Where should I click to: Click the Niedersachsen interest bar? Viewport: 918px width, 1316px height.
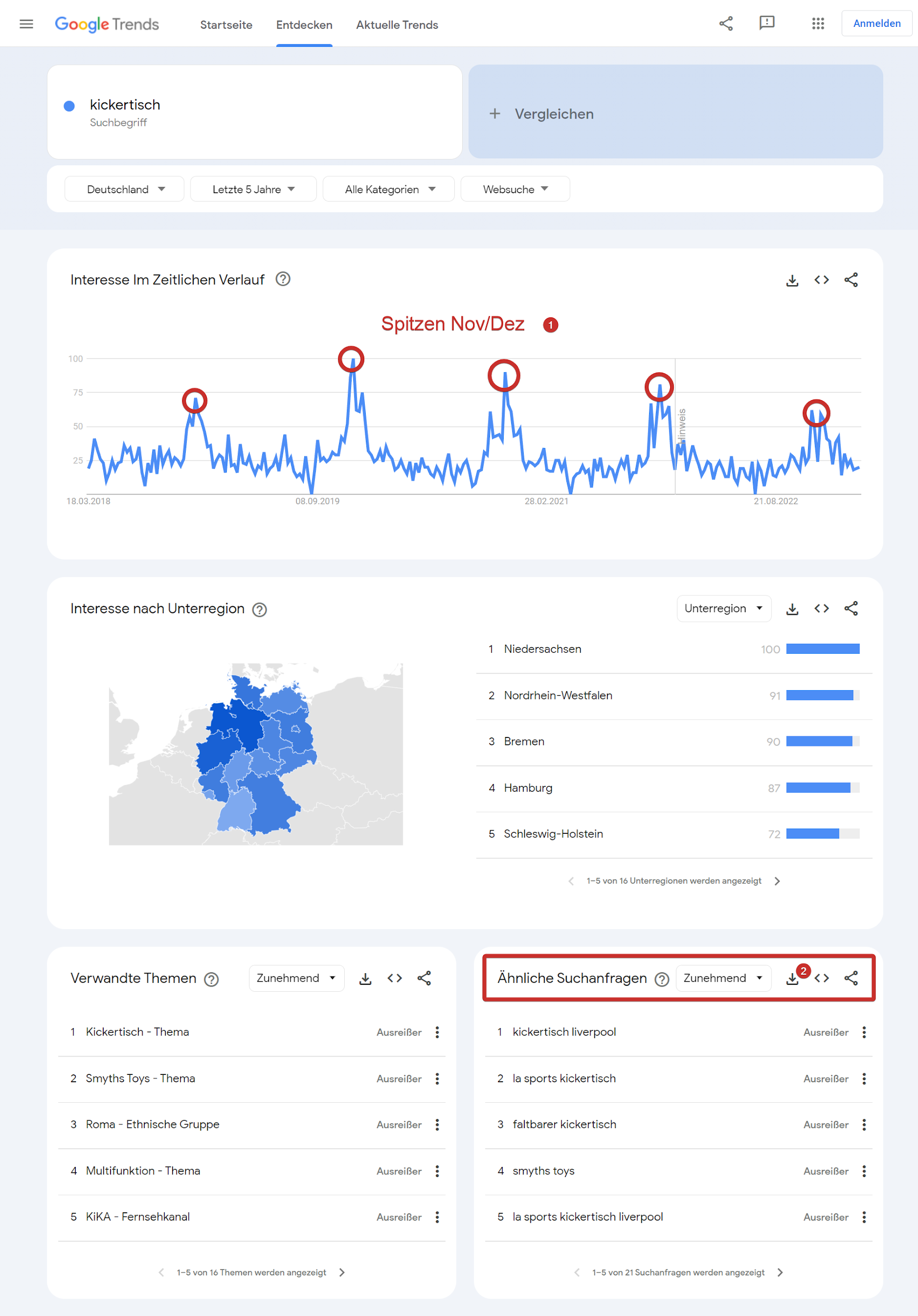pyautogui.click(x=822, y=649)
